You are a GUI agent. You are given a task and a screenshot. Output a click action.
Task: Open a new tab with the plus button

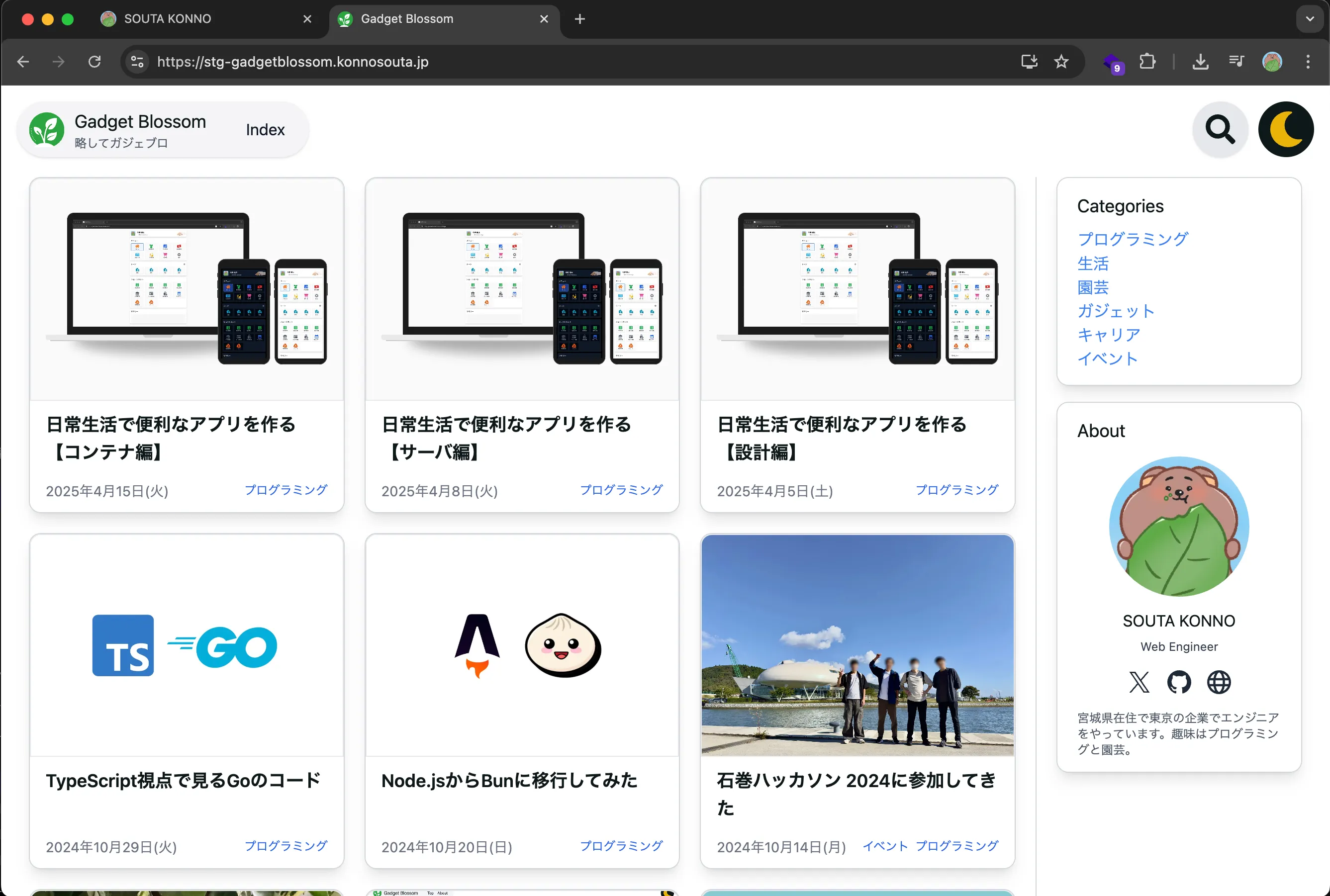pos(579,19)
